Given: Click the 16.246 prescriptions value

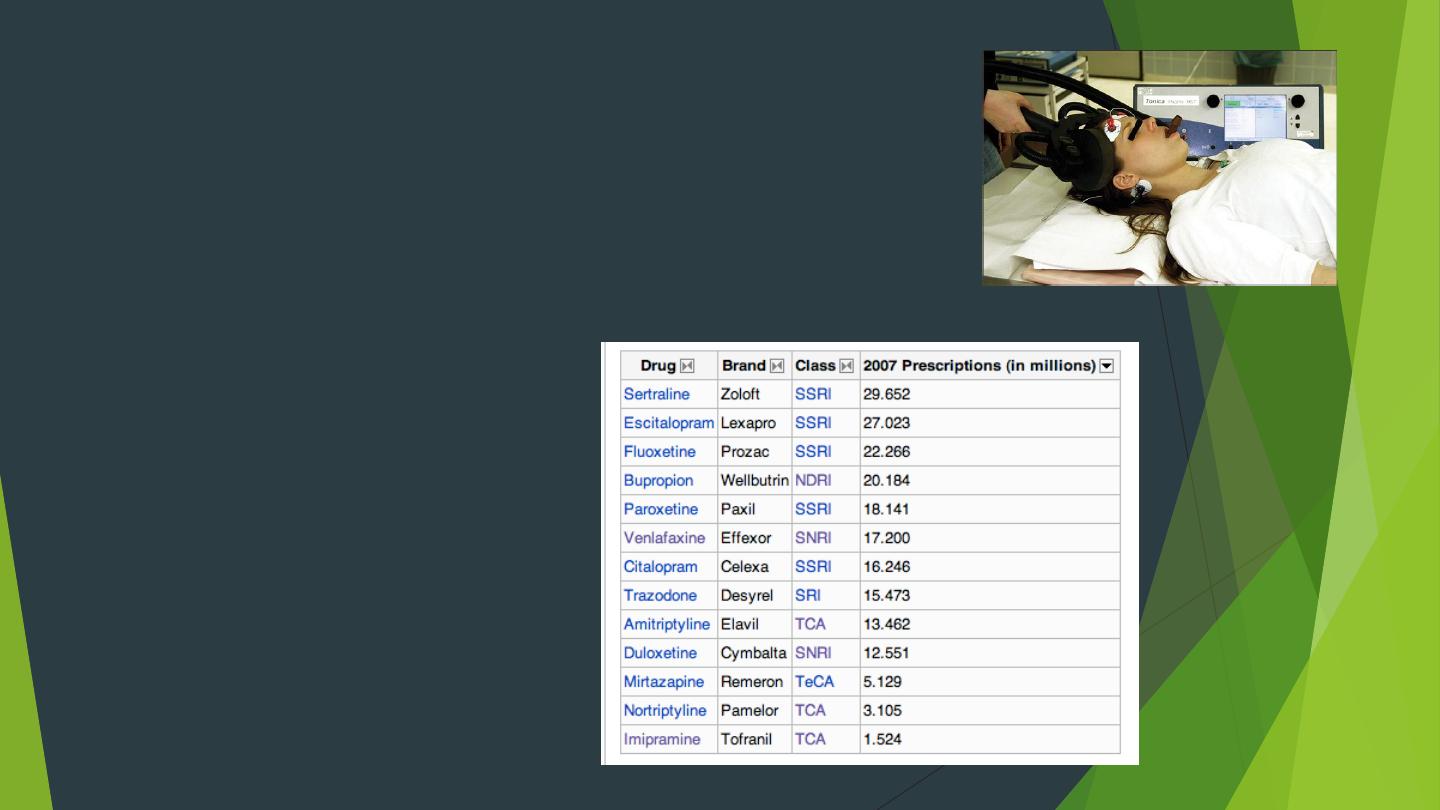Looking at the screenshot, I should (x=887, y=567).
